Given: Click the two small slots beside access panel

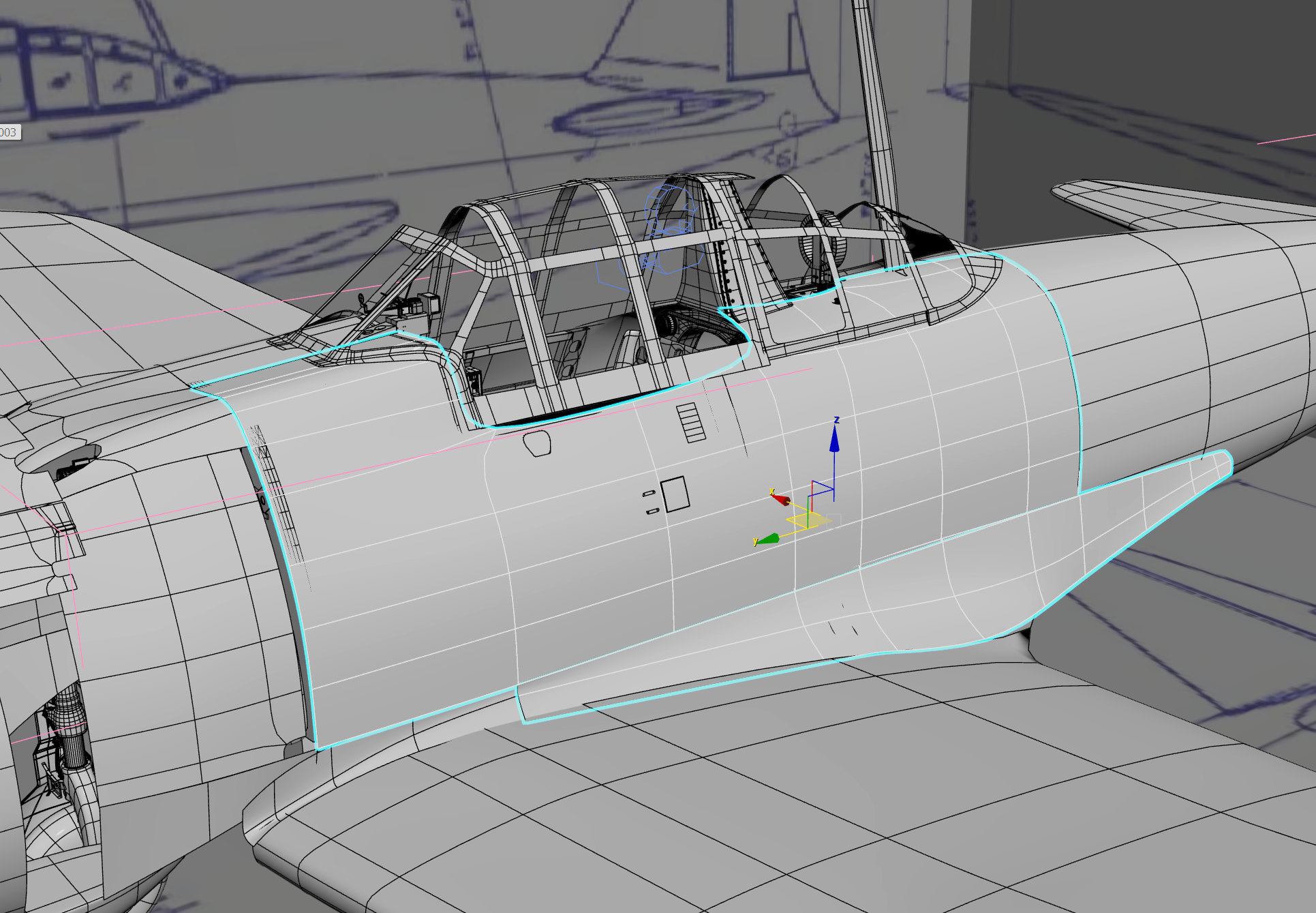Looking at the screenshot, I should click(650, 502).
